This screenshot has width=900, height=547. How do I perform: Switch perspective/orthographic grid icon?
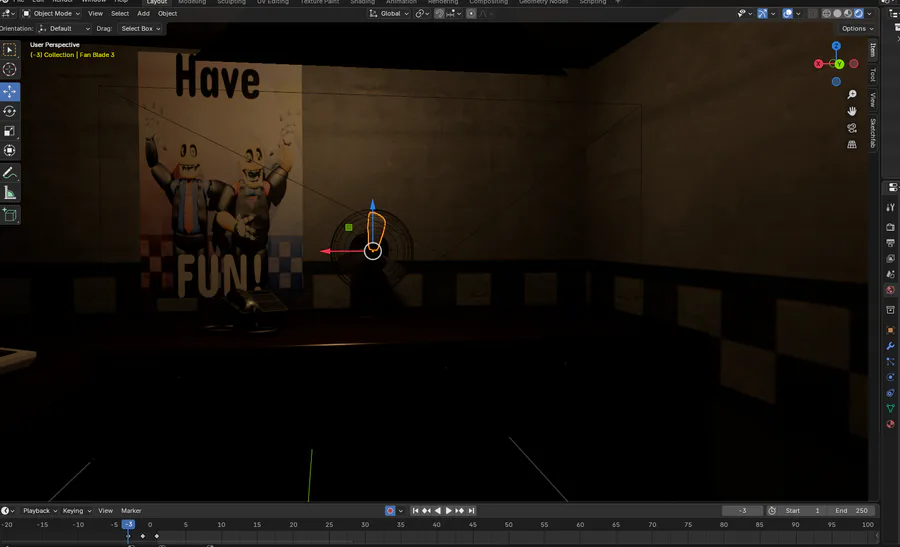(x=852, y=144)
